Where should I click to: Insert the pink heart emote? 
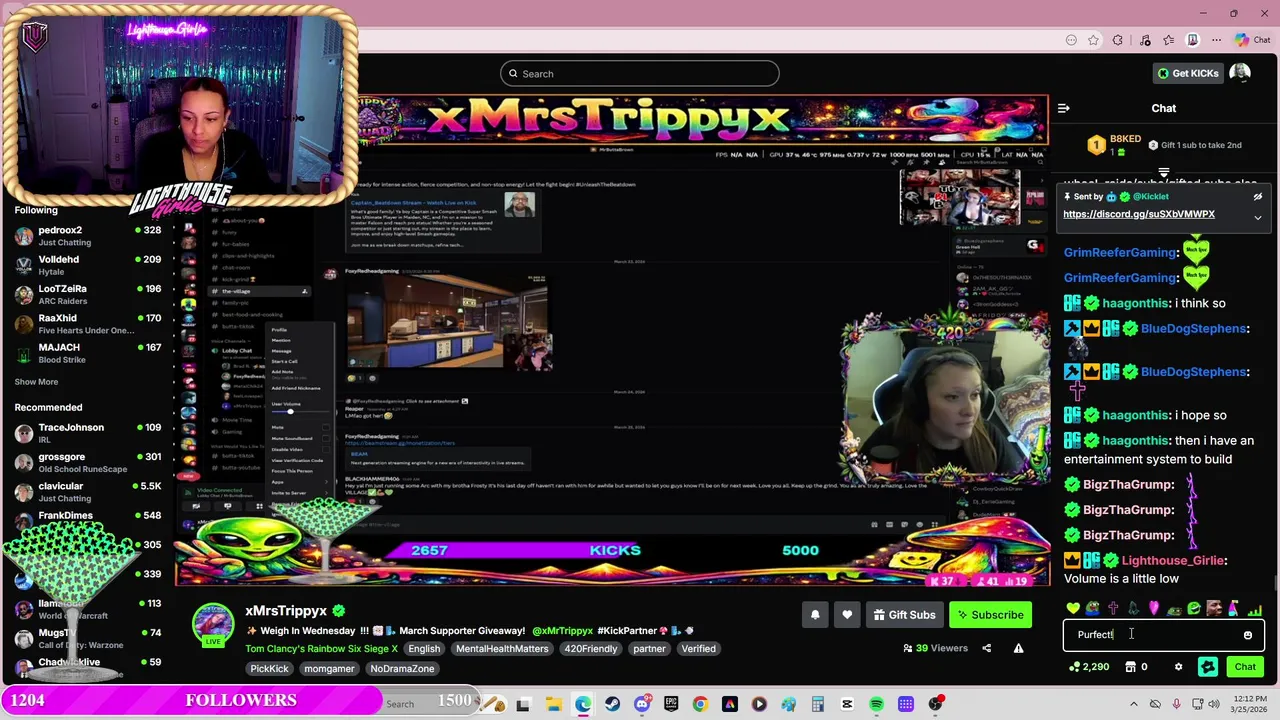tap(1153, 608)
